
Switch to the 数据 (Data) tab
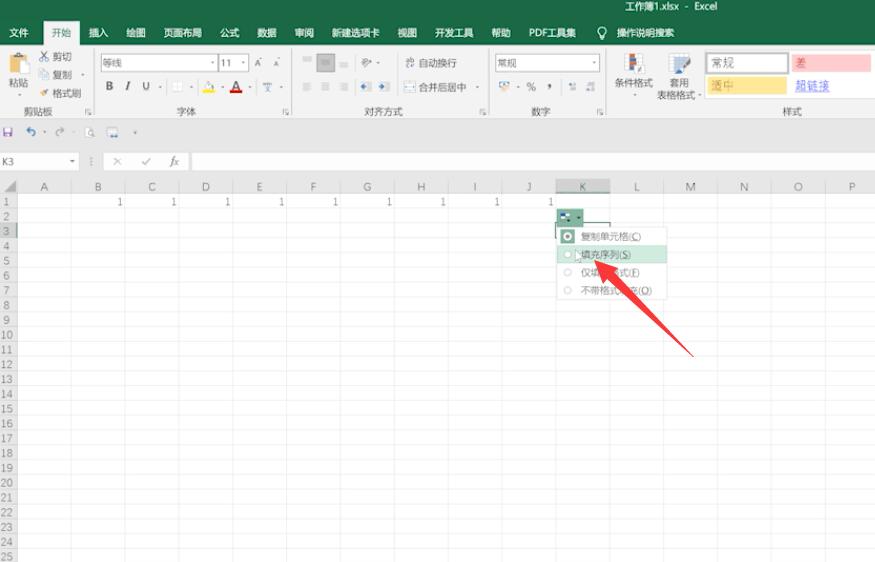pos(267,33)
